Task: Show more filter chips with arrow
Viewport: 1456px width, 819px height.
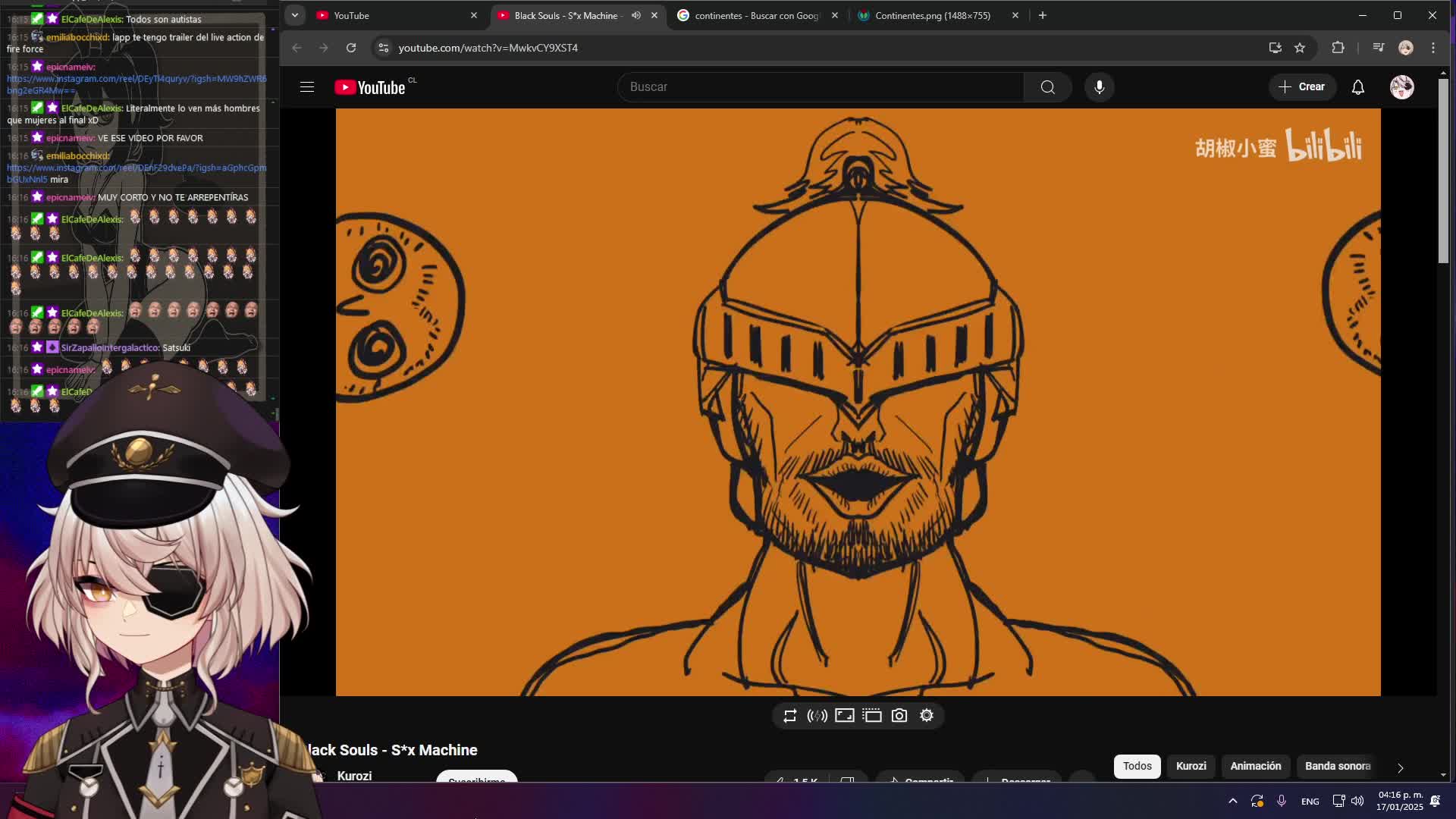Action: click(x=1400, y=767)
